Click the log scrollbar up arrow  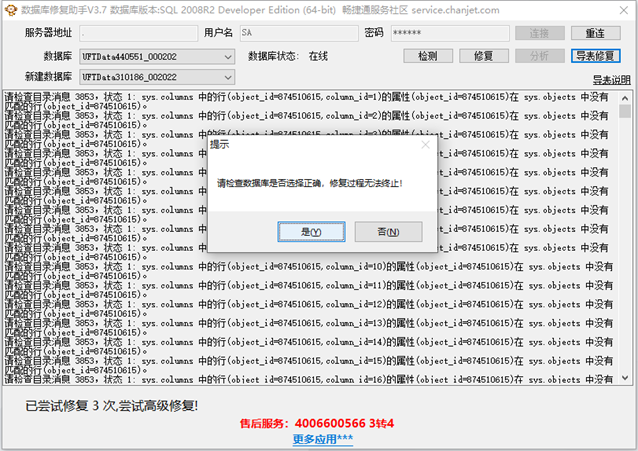click(x=625, y=98)
